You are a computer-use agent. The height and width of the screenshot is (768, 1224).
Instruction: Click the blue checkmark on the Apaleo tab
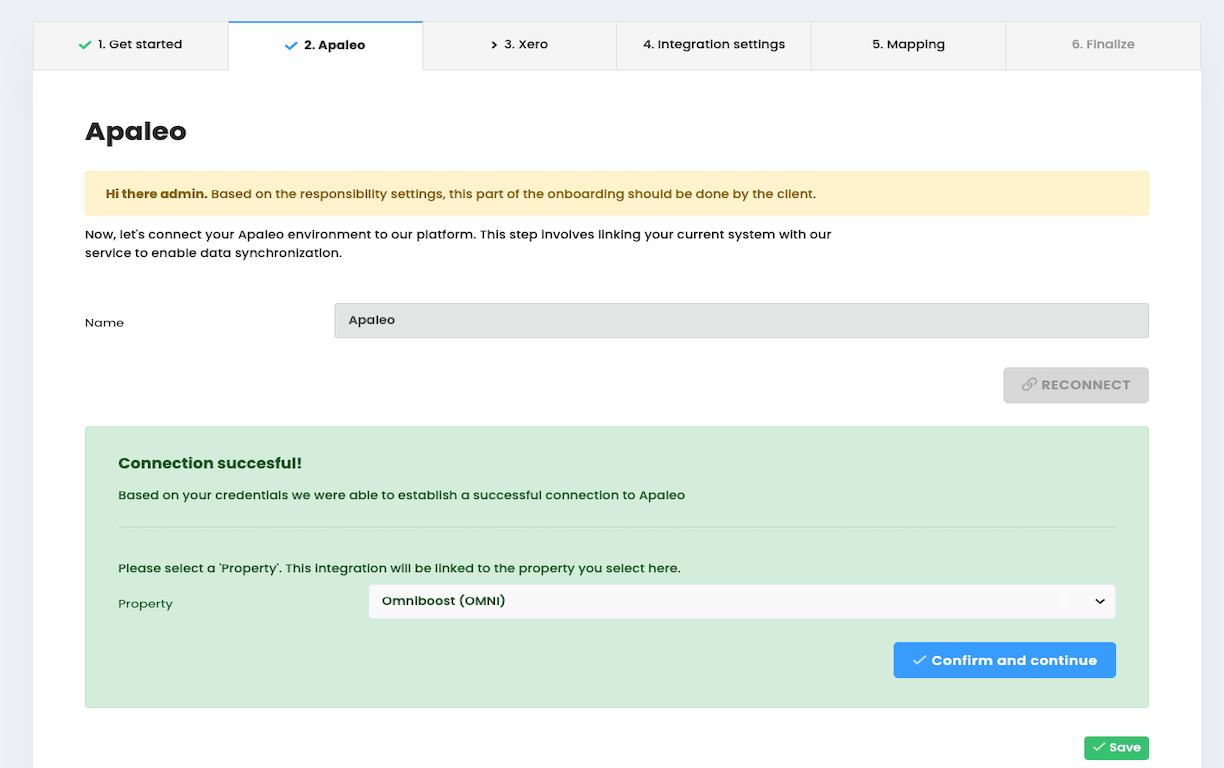(289, 44)
